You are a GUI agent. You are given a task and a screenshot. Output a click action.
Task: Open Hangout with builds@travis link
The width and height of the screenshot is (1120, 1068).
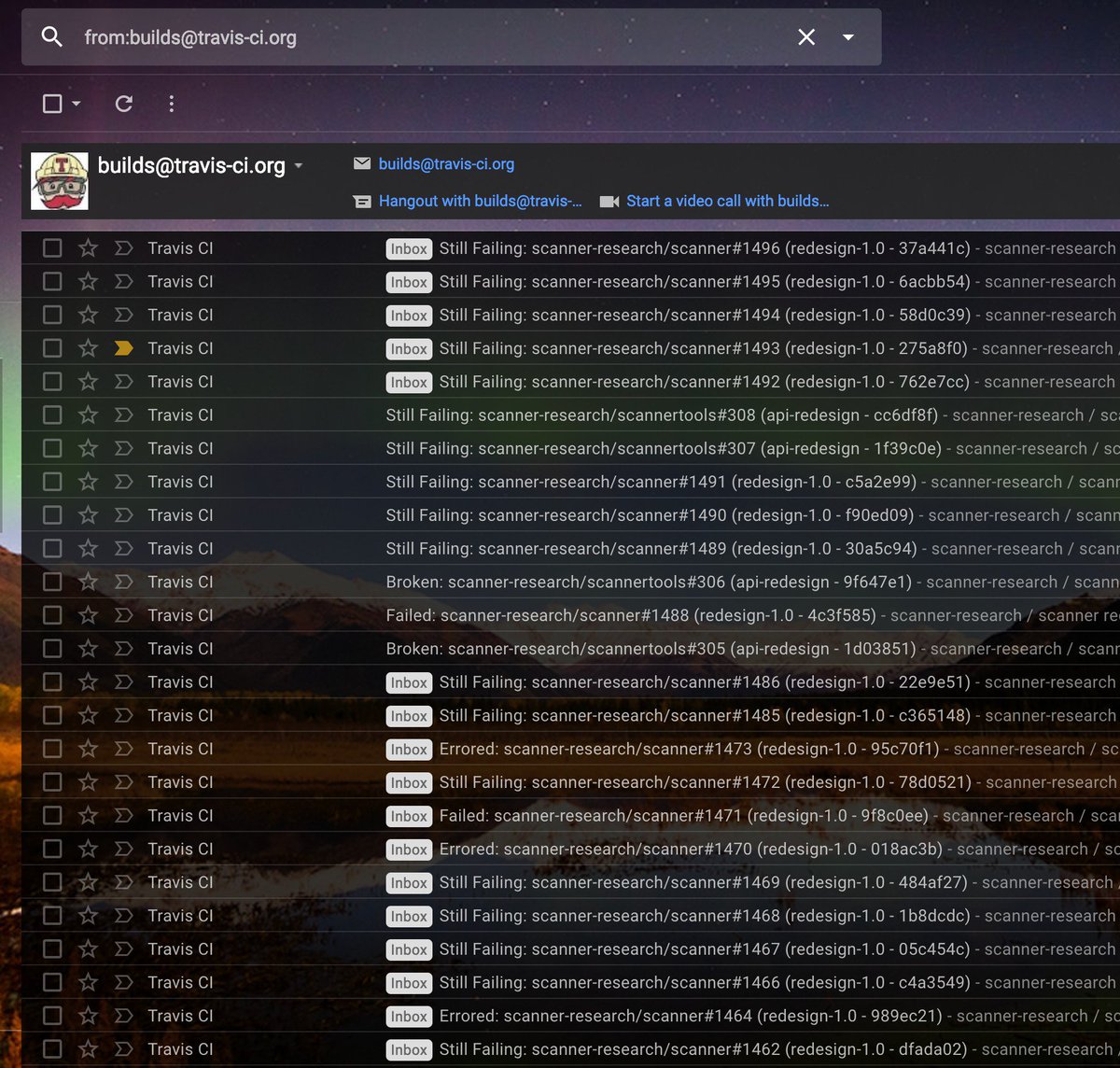[480, 201]
